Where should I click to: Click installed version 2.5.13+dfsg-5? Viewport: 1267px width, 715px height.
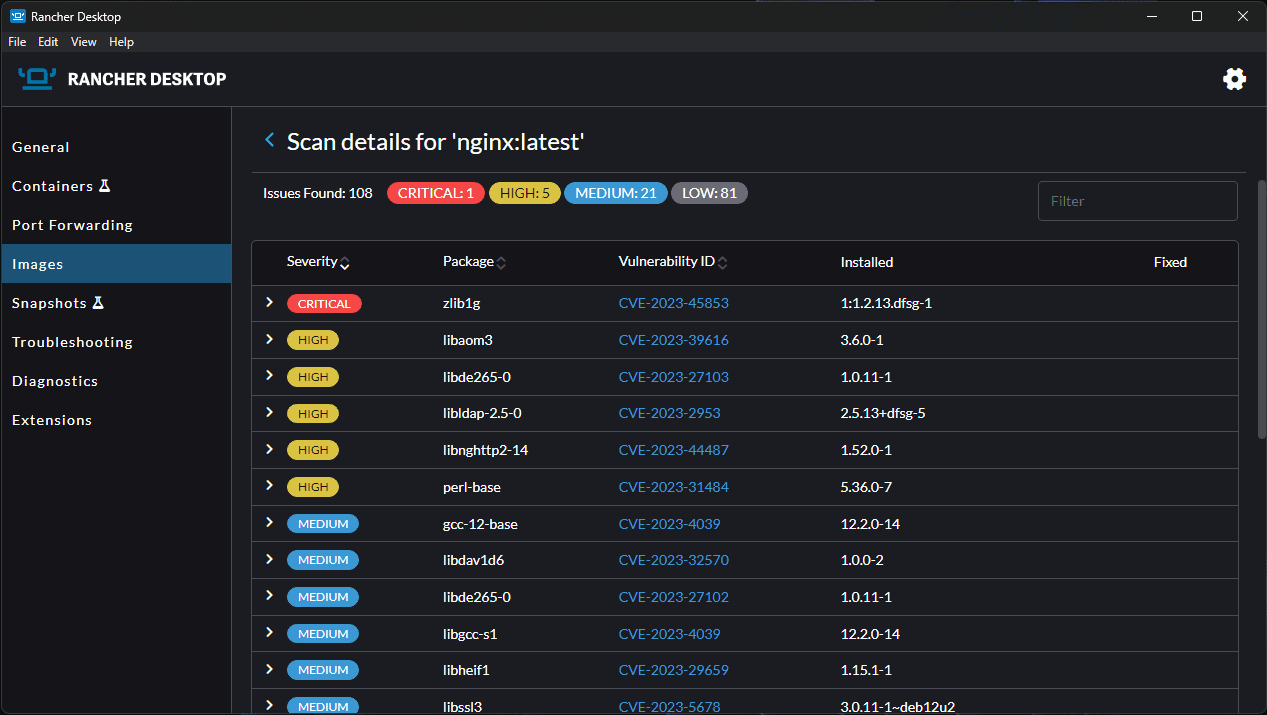[883, 413]
